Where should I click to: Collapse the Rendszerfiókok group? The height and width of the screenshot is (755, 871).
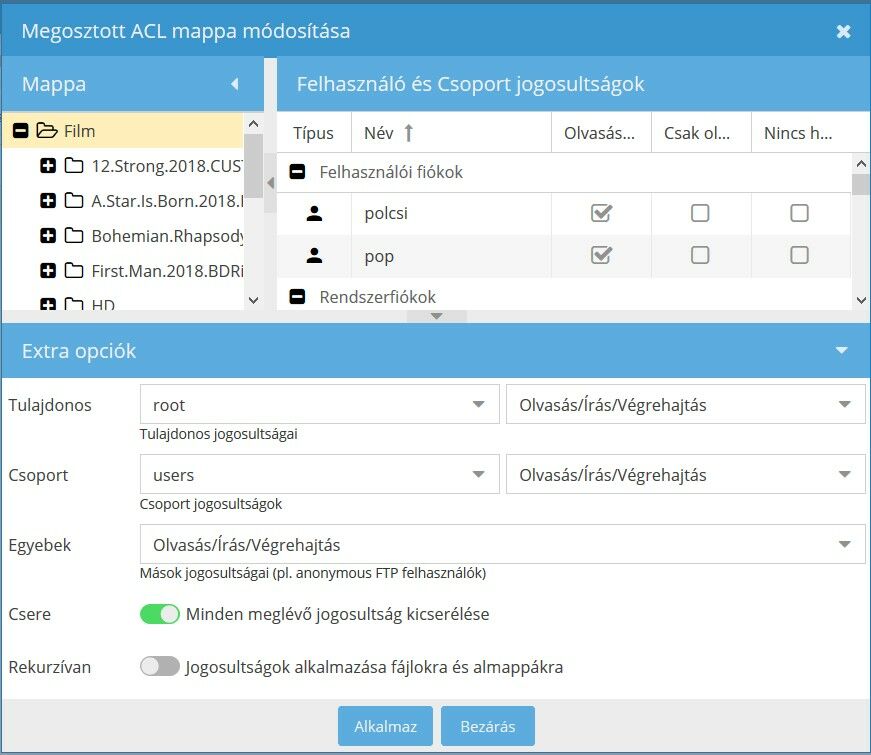pos(297,297)
